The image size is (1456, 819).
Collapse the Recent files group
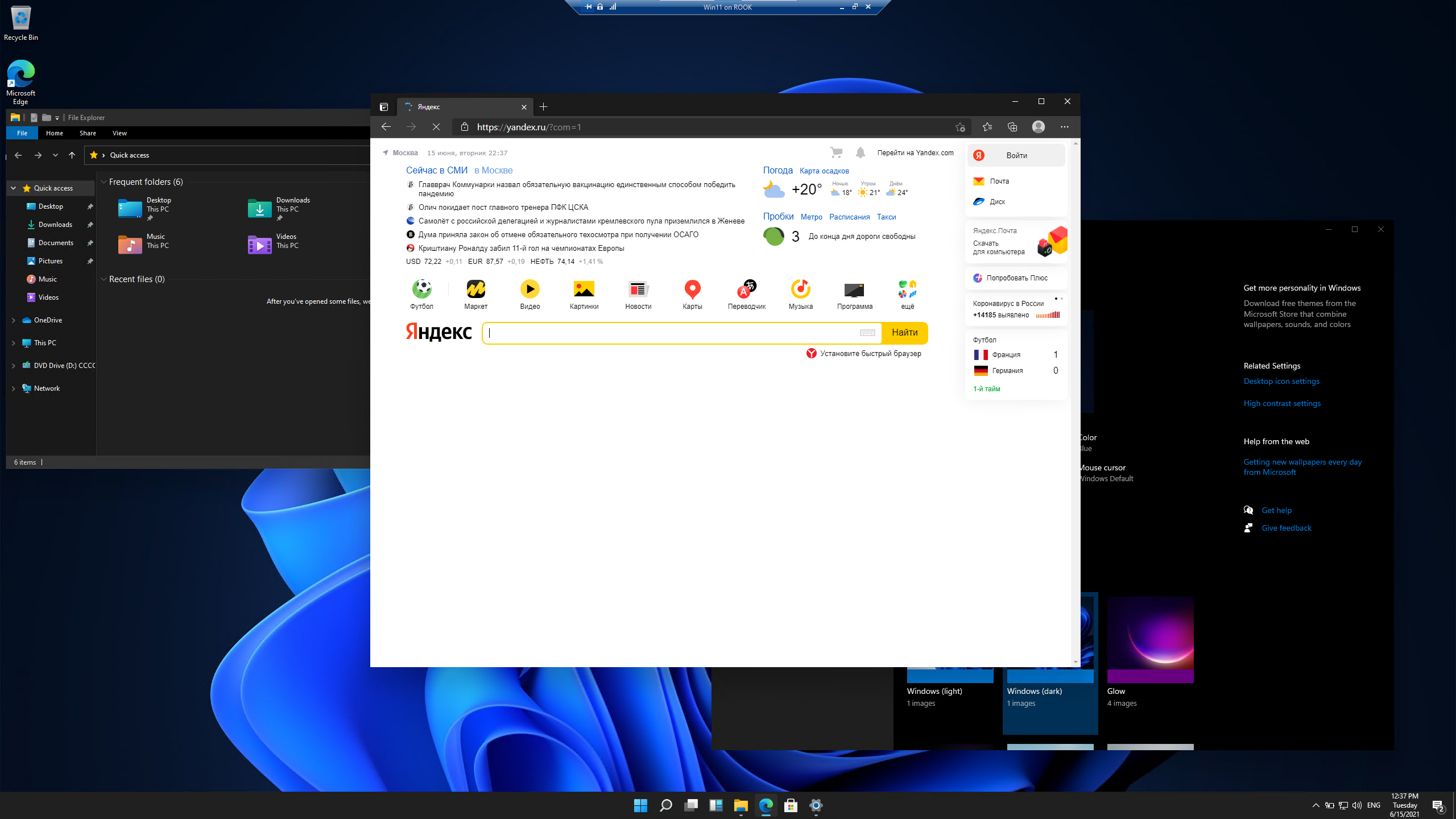(104, 279)
